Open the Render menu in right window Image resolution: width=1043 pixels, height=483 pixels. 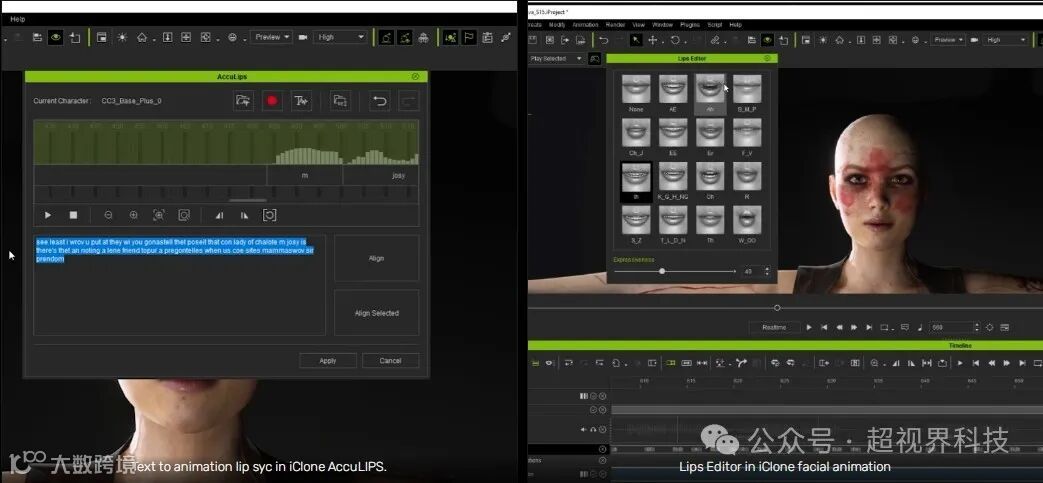(615, 25)
